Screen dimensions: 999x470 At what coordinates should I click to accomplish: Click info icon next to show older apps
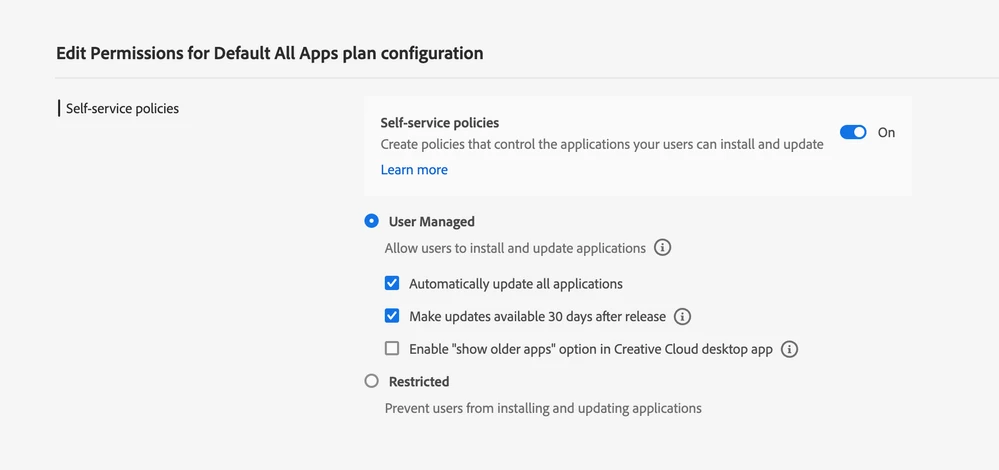[789, 349]
